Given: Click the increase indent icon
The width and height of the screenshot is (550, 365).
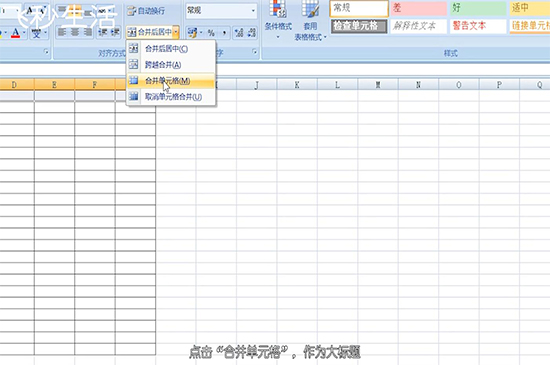Looking at the screenshot, I should point(115,33).
